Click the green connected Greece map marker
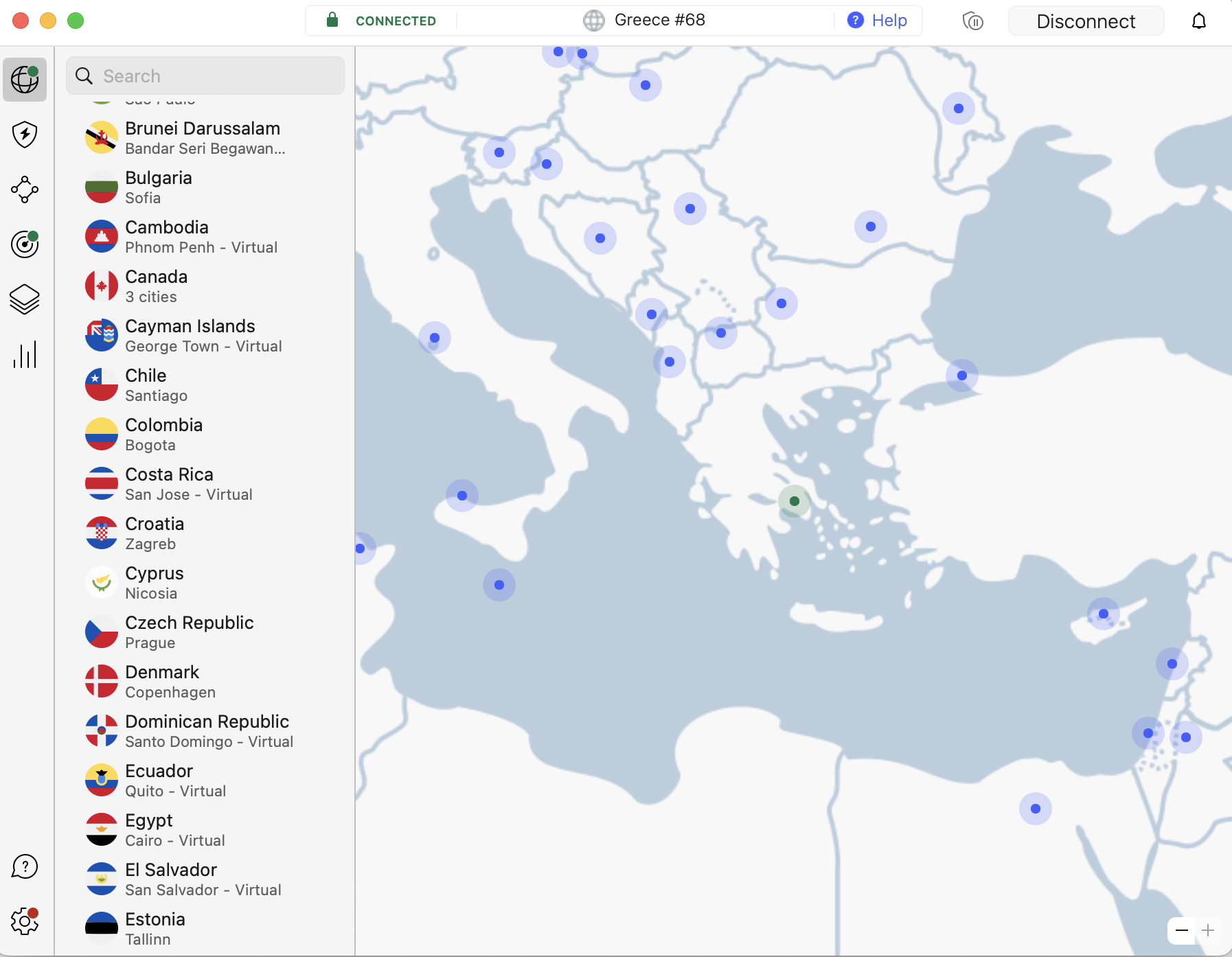 [794, 501]
